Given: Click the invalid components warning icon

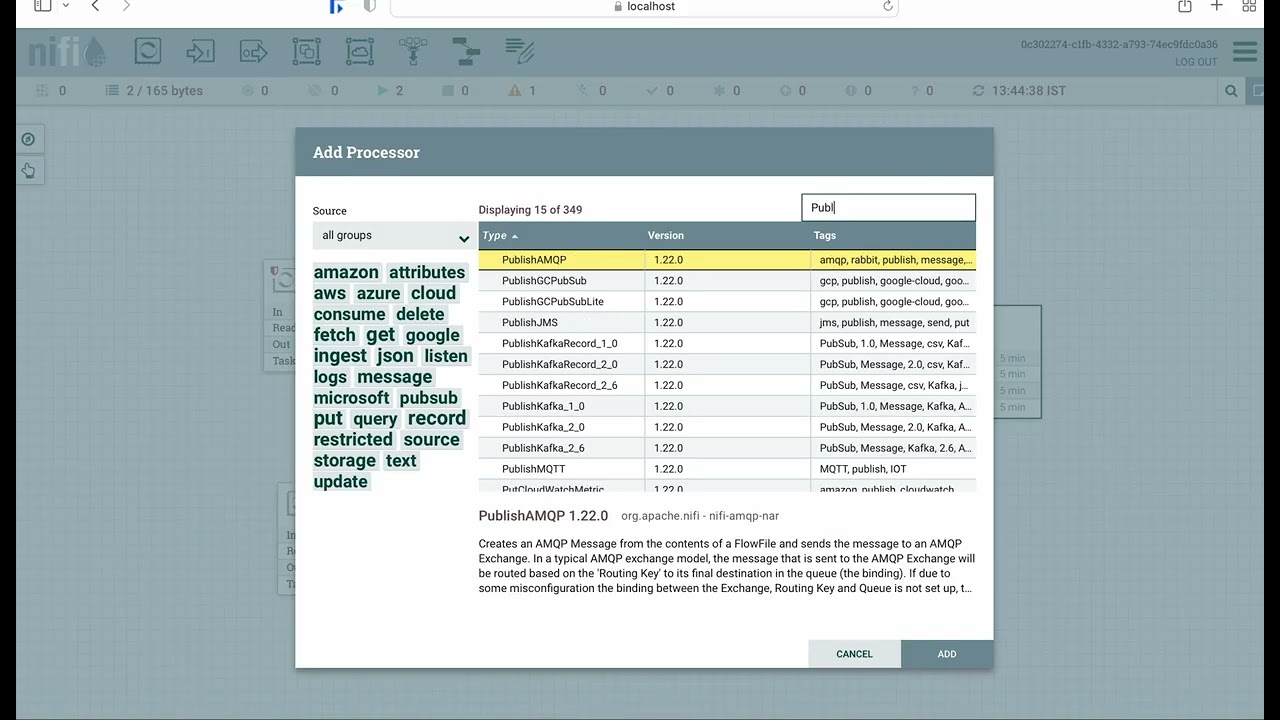Looking at the screenshot, I should pos(515,90).
